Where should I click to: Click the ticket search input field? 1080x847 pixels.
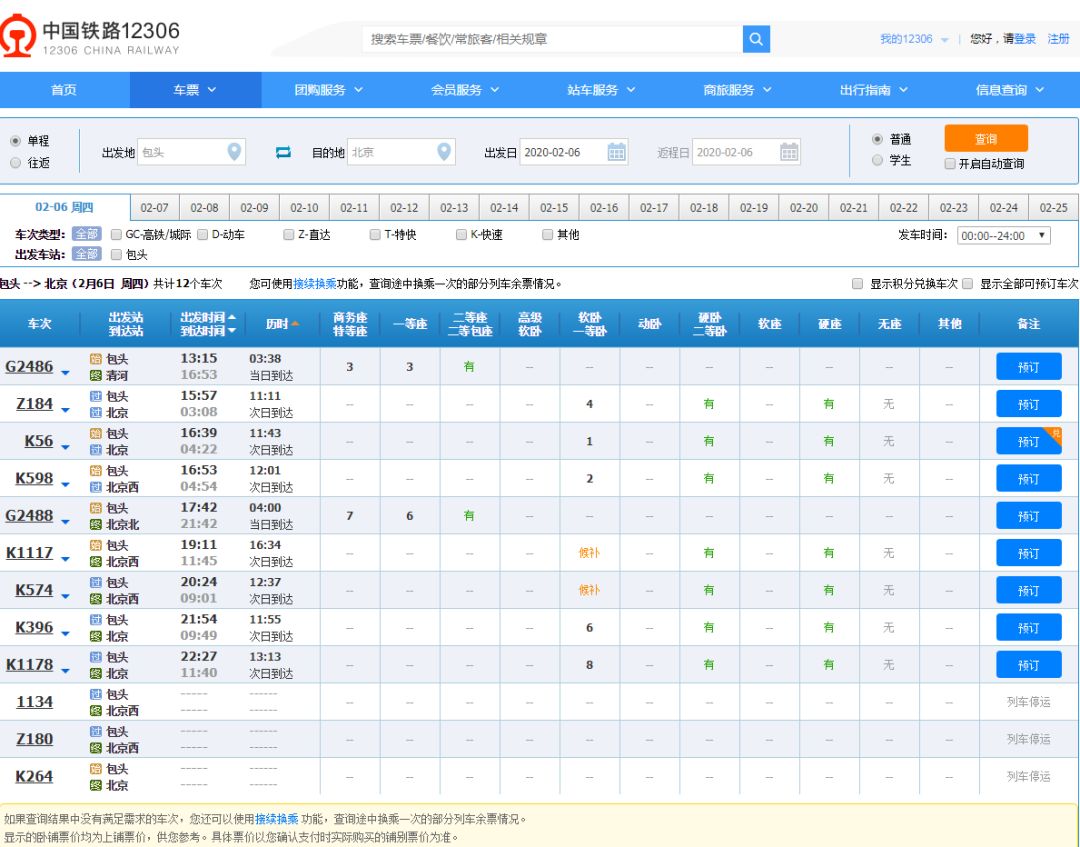550,38
